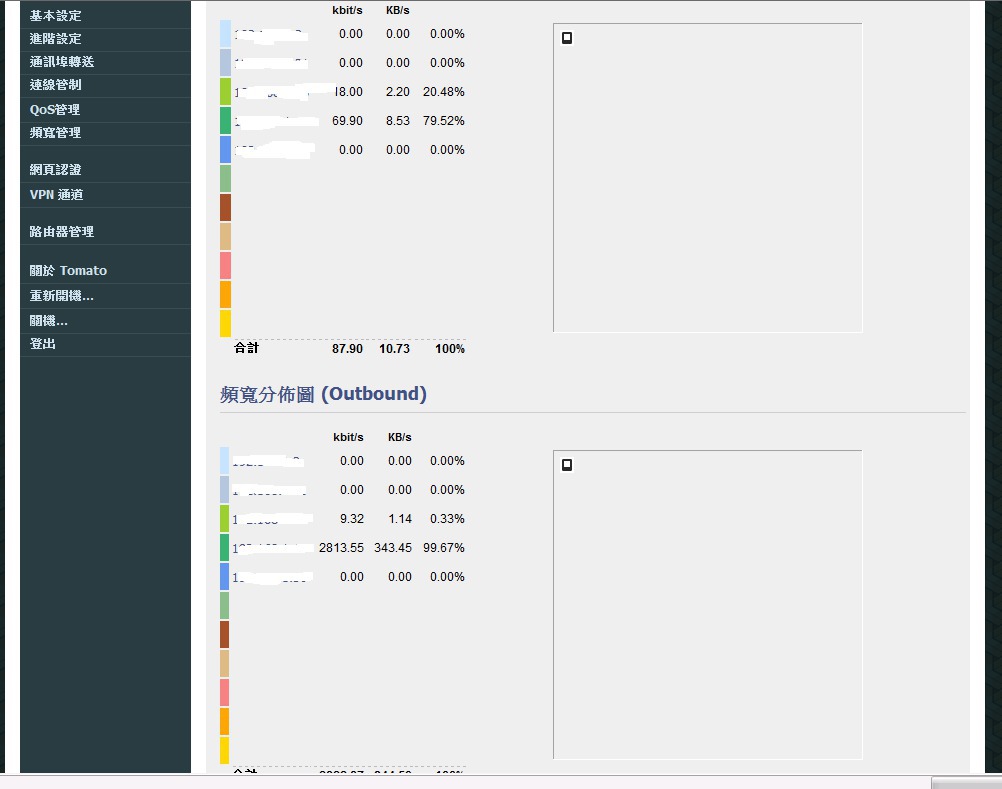The height and width of the screenshot is (789, 1002).
Task: Click the 9.32 kbit/s value
Action: [351, 519]
